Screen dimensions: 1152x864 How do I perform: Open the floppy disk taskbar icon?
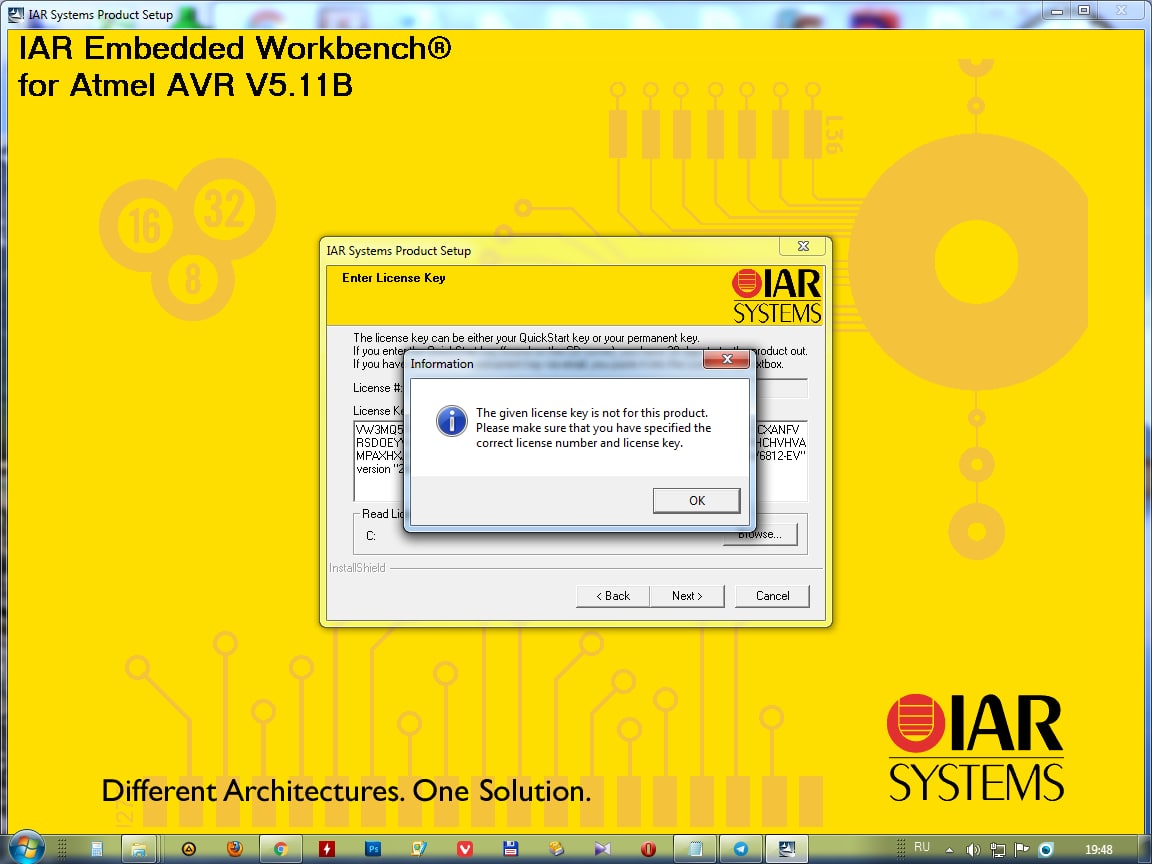tap(511, 849)
